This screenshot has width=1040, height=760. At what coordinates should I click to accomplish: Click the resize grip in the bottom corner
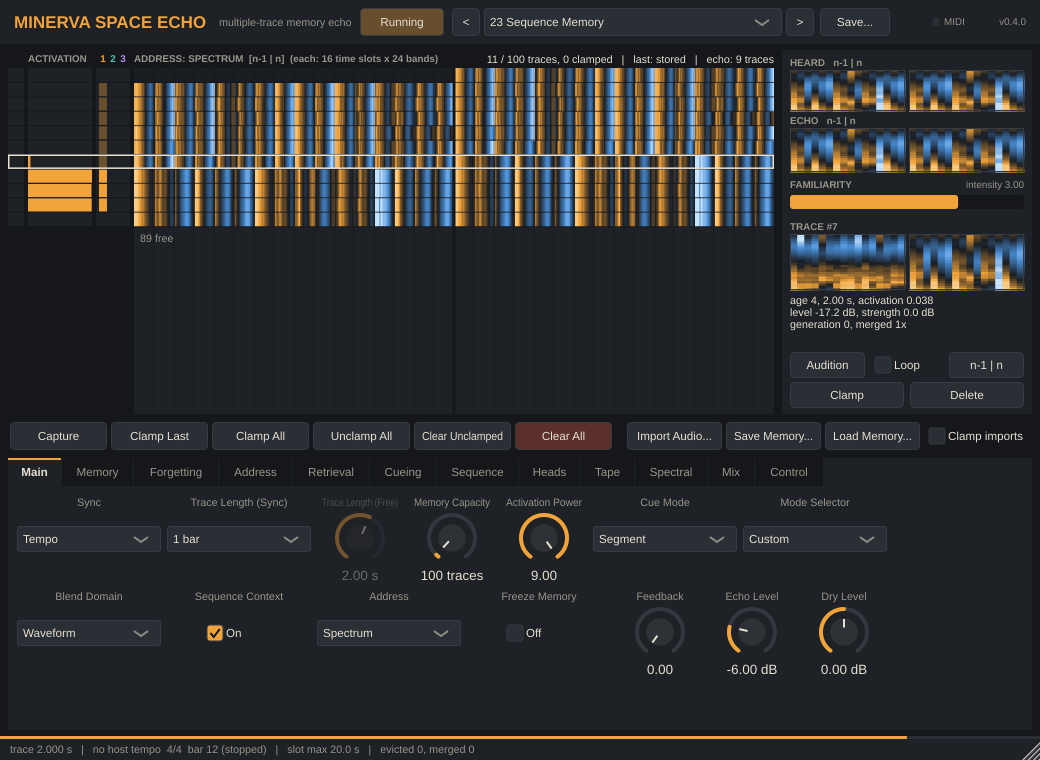pos(1032,752)
